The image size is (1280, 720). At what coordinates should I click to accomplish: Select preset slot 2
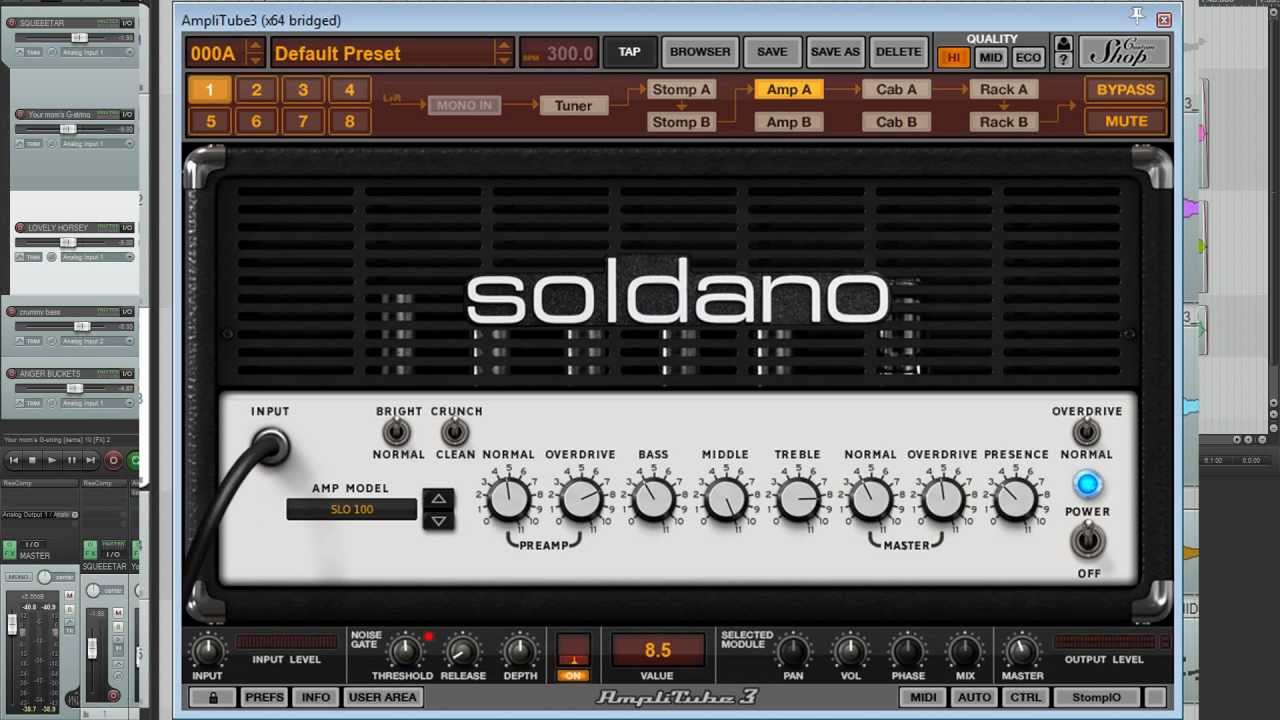click(x=256, y=90)
